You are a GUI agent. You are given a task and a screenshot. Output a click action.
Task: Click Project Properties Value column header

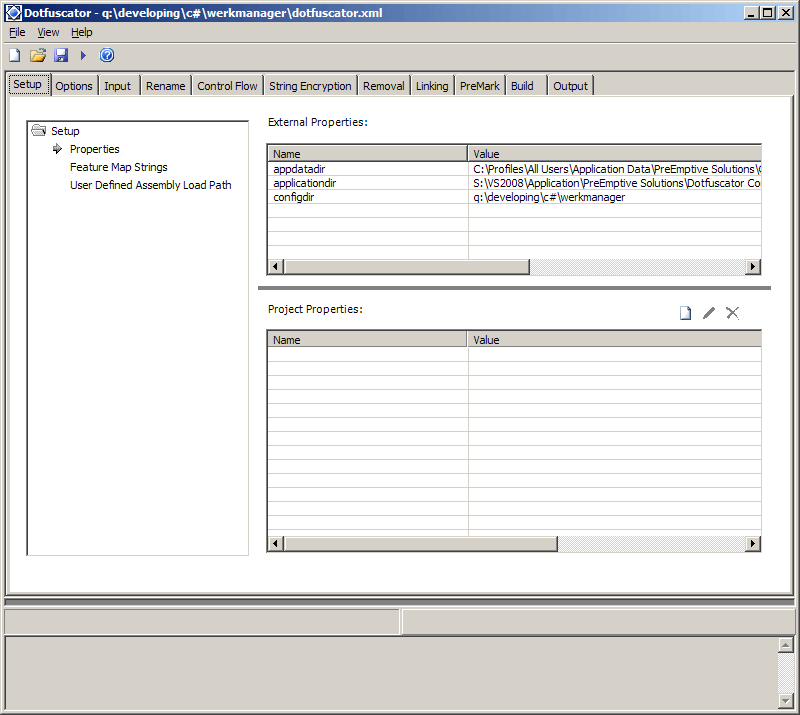click(614, 339)
